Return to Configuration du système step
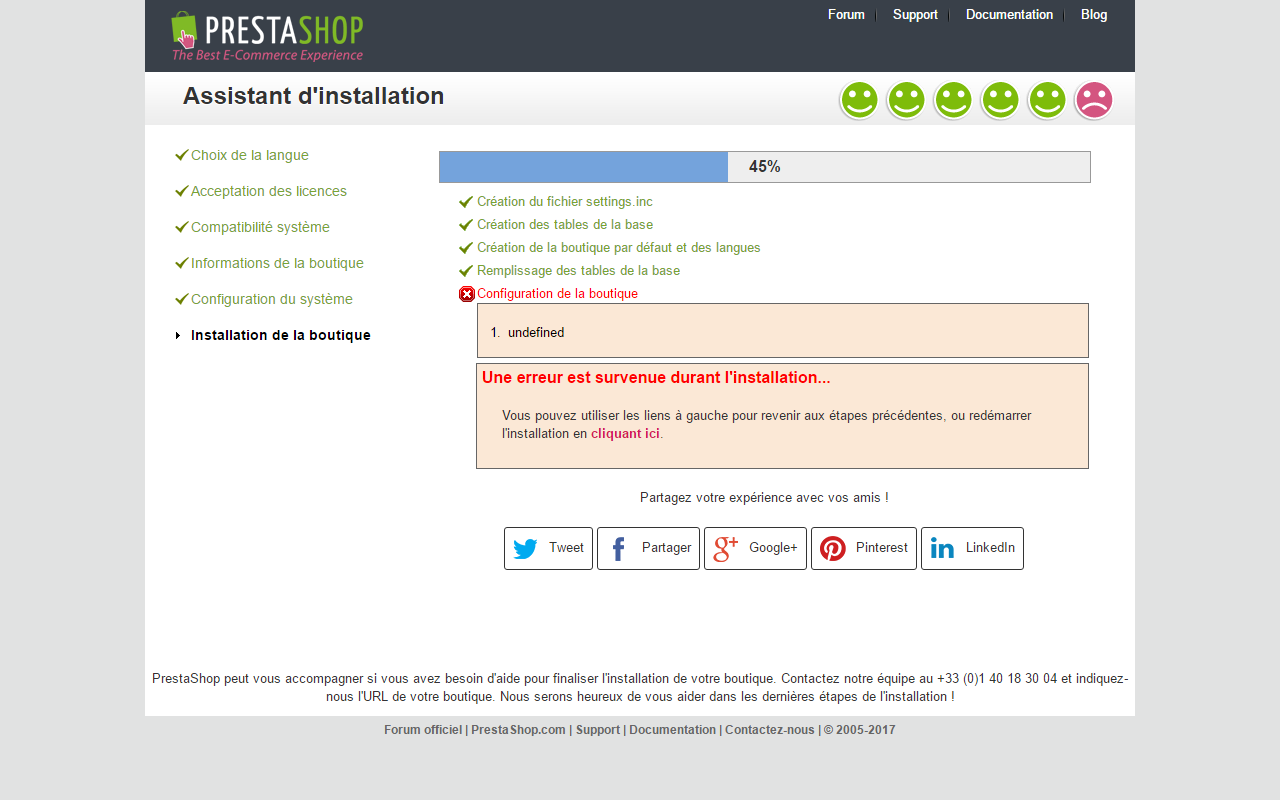Screen dimensions: 1280x800 tap(272, 299)
